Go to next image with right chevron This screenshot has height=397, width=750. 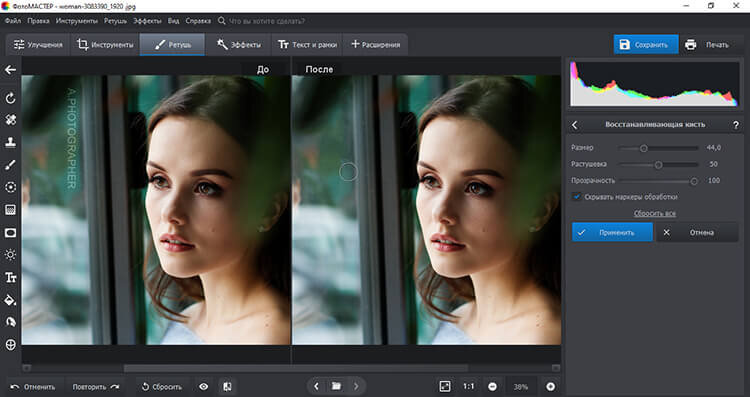tap(356, 386)
